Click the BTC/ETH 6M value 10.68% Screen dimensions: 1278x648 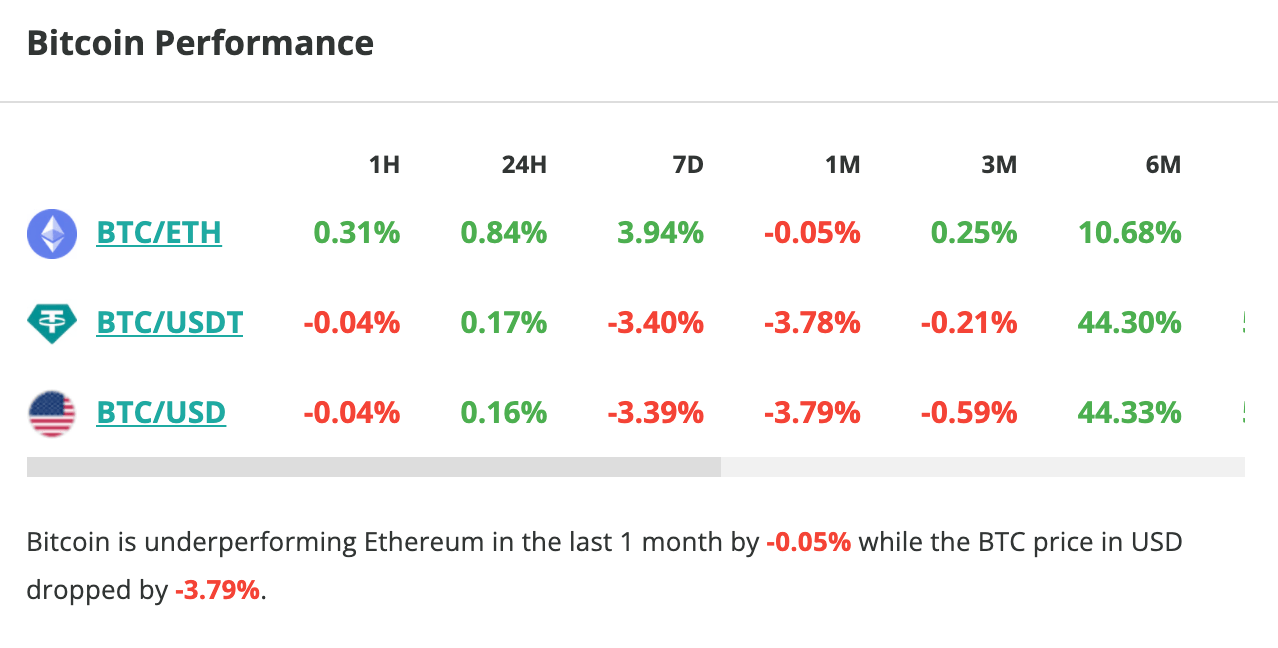[1129, 234]
